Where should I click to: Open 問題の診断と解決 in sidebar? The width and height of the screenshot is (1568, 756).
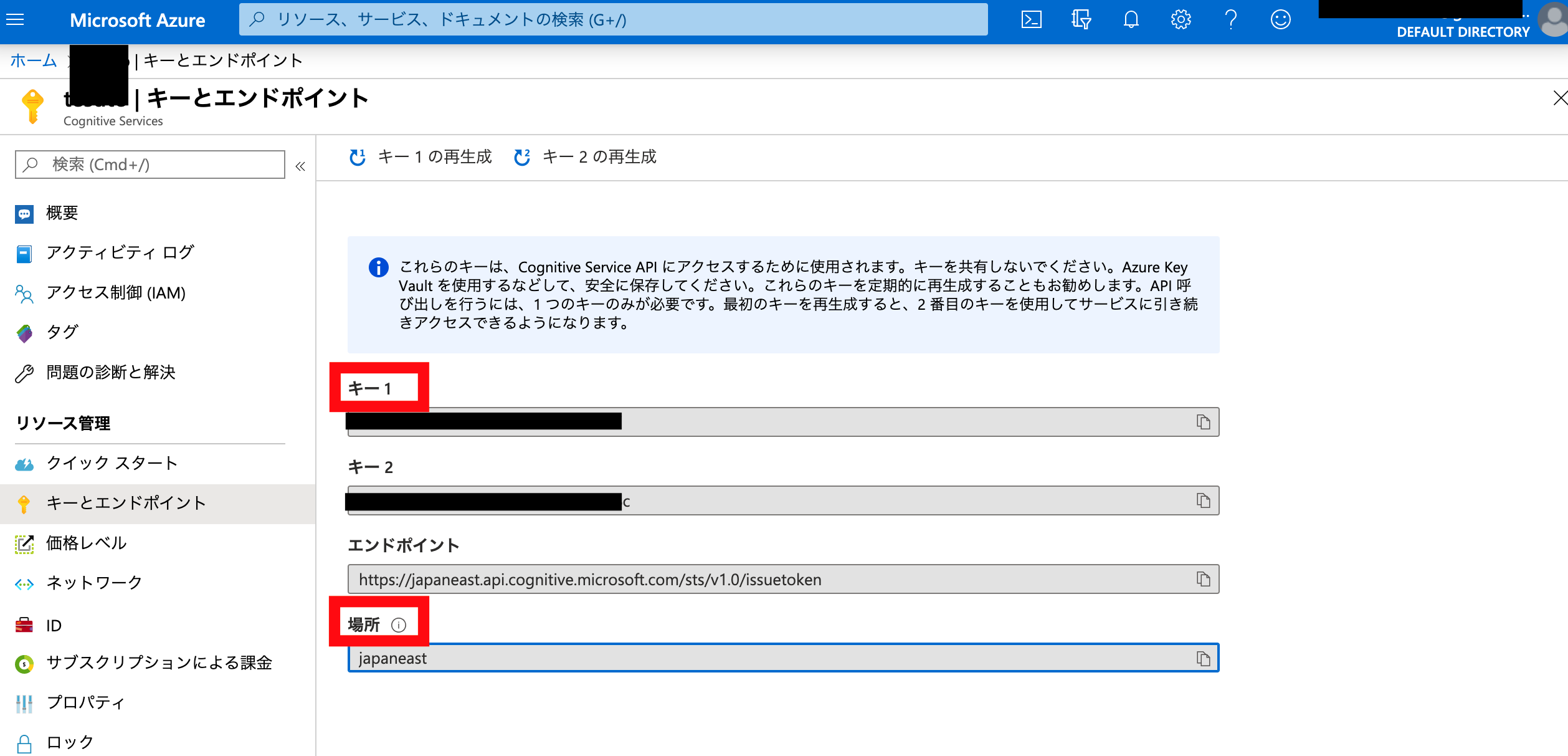point(158,373)
